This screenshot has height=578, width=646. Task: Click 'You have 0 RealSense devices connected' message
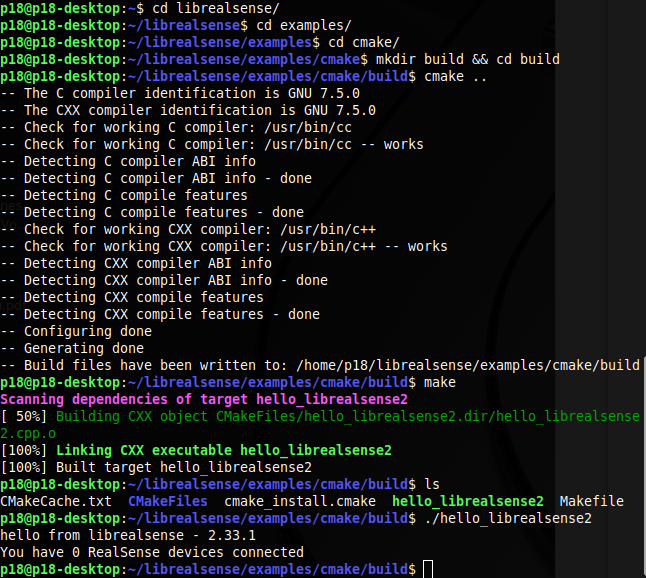click(x=151, y=552)
